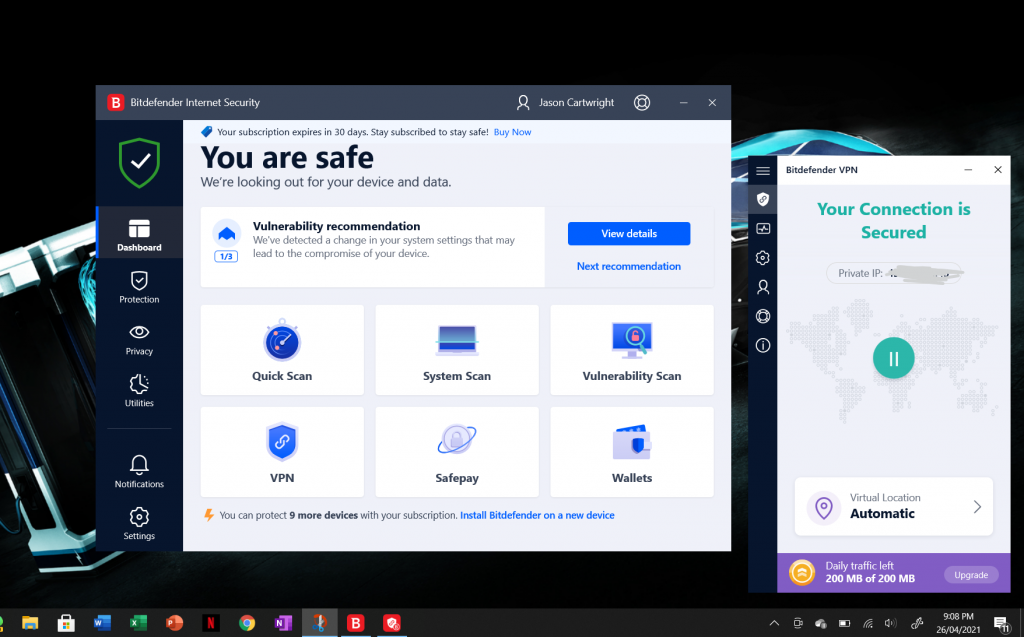
Task: Click Buy Now on the subscription banner
Action: [x=512, y=131]
